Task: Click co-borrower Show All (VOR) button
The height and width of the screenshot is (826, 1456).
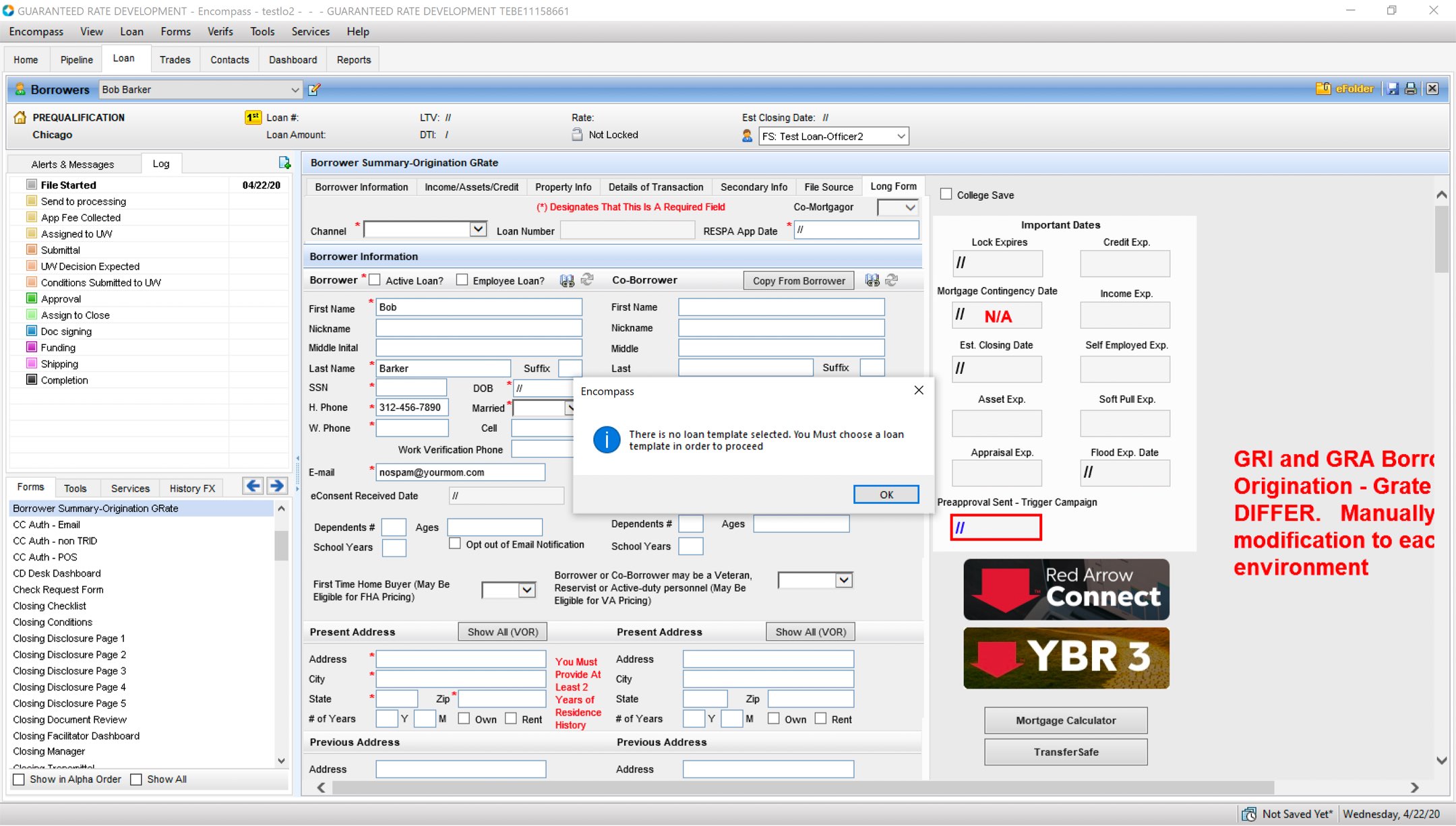Action: click(x=810, y=632)
